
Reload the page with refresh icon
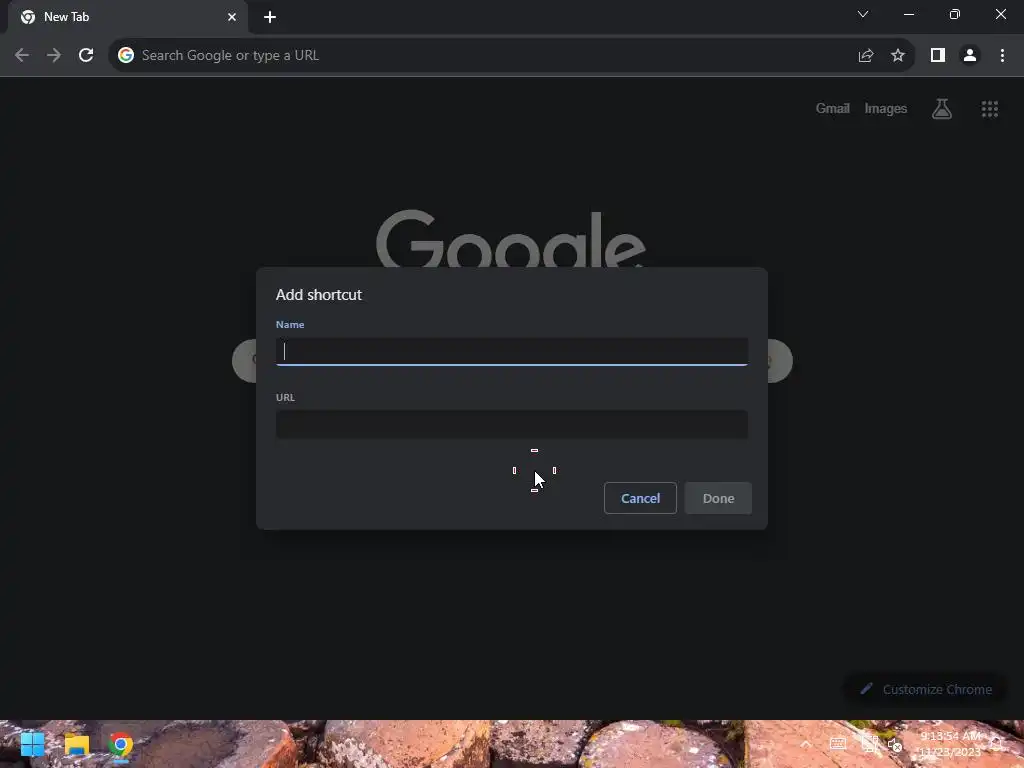[86, 56]
